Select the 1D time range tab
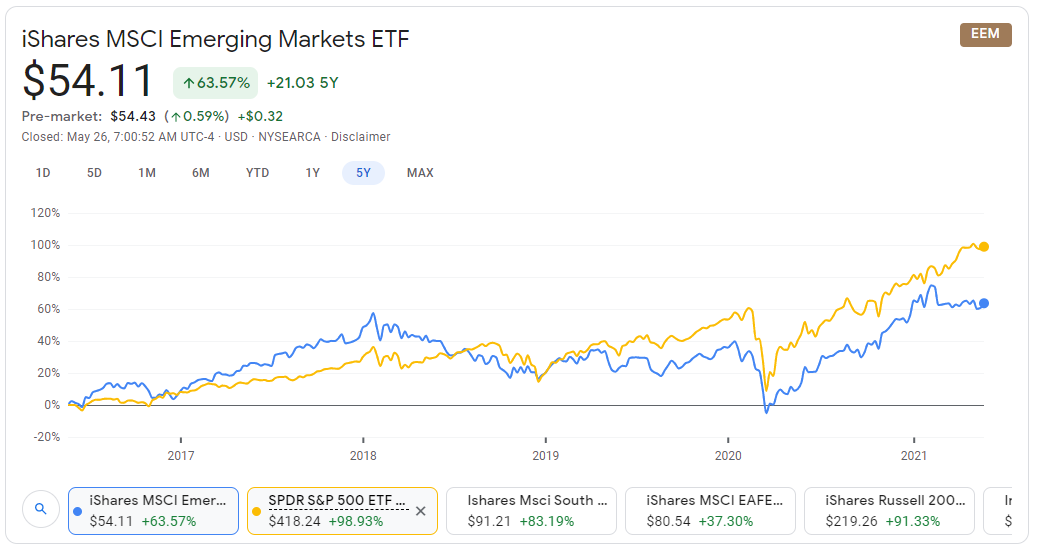This screenshot has height=550, width=1038. (x=43, y=173)
